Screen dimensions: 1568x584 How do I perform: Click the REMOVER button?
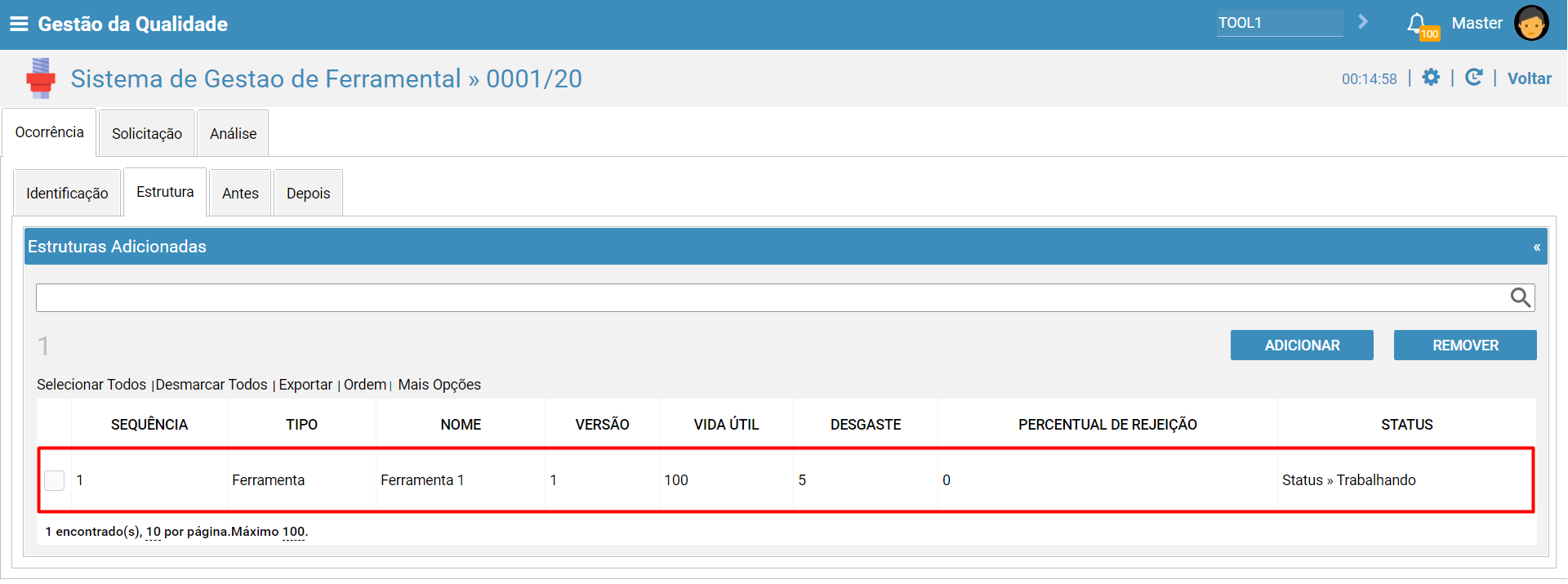(x=1465, y=345)
